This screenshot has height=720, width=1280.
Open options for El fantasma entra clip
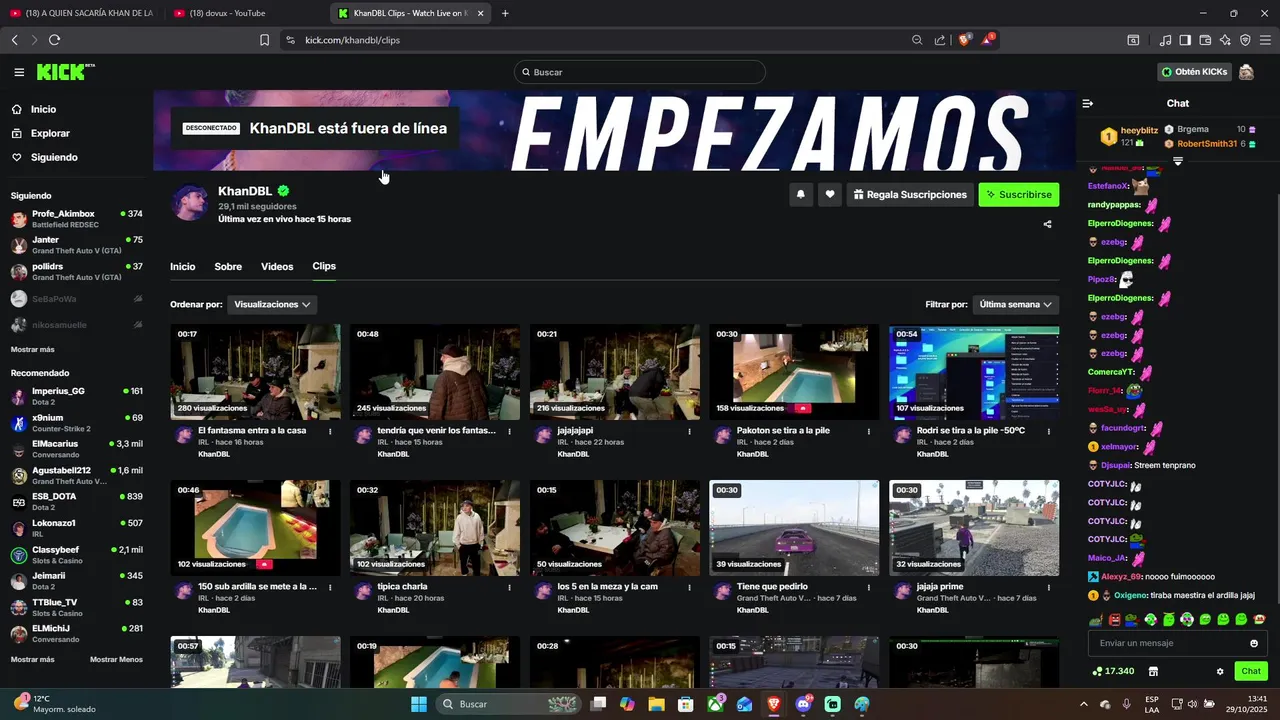330,431
